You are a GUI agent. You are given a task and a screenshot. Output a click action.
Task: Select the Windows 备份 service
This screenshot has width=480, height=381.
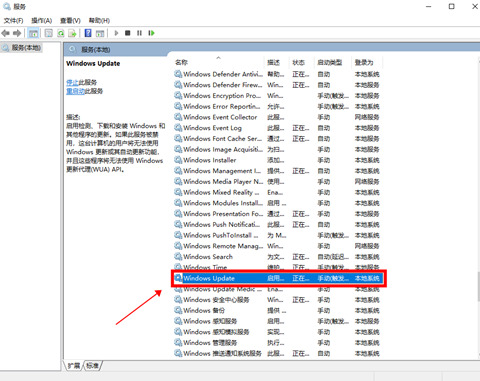277,311
